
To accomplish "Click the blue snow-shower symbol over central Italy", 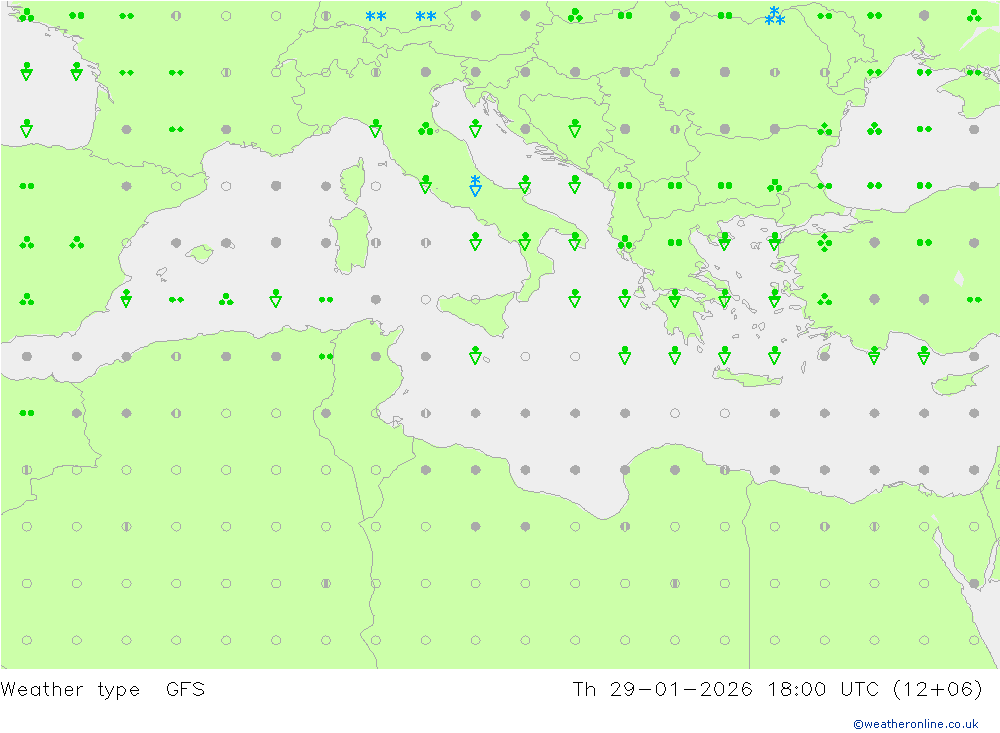I will point(475,186).
